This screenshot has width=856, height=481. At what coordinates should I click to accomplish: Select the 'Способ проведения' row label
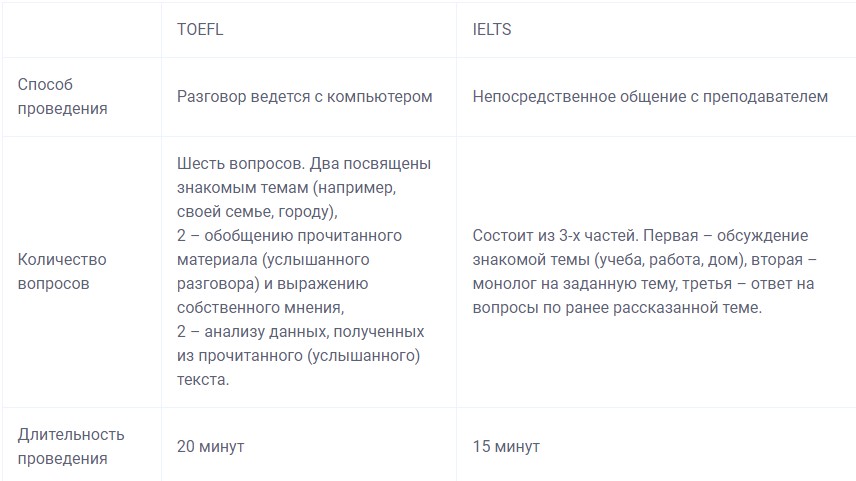pyautogui.click(x=62, y=97)
